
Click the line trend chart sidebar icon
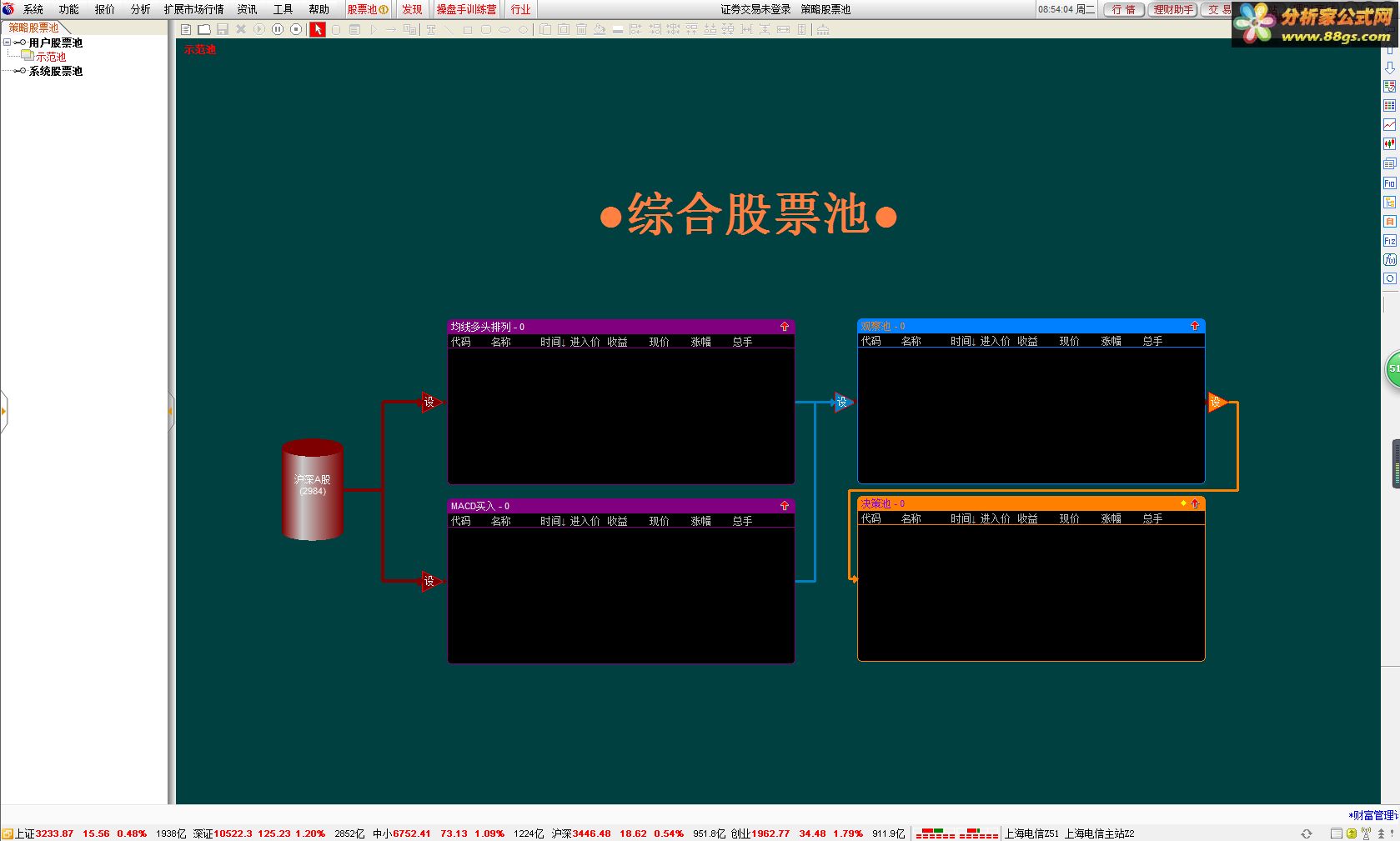1389,124
